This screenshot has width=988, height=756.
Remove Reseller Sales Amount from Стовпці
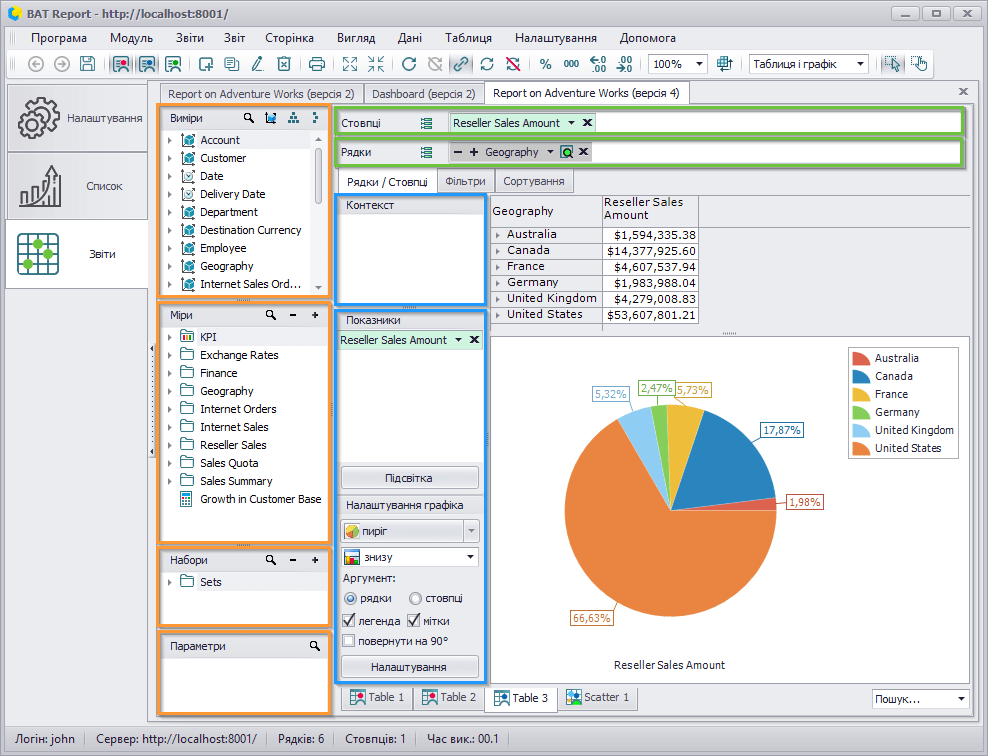[x=587, y=122]
